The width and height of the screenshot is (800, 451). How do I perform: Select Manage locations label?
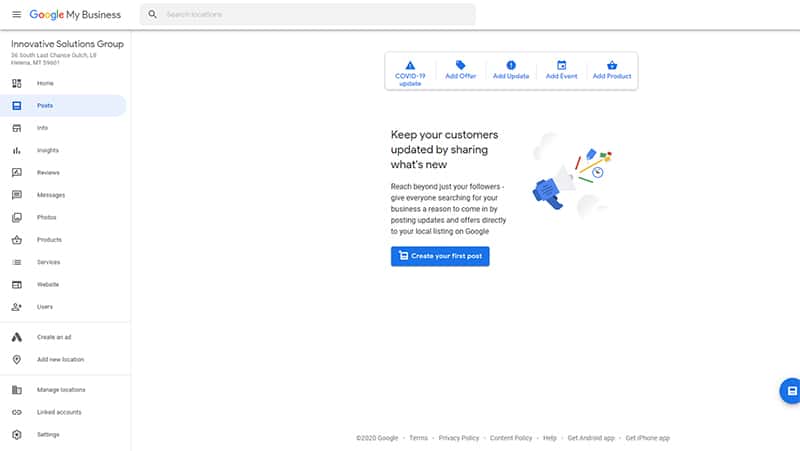click(x=61, y=390)
